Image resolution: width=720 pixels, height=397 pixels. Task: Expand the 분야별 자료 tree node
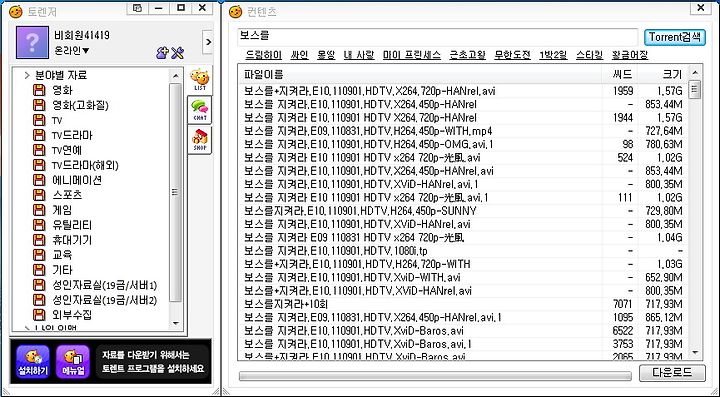click(x=27, y=75)
